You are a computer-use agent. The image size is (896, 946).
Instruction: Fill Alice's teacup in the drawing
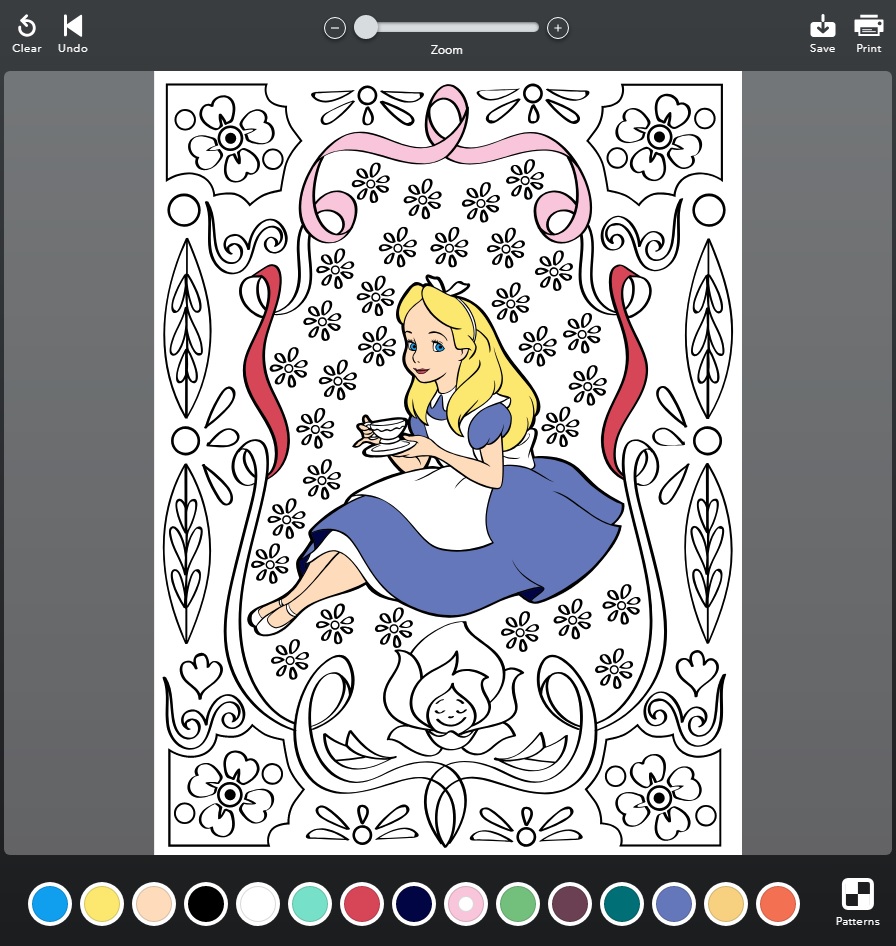pyautogui.click(x=388, y=428)
